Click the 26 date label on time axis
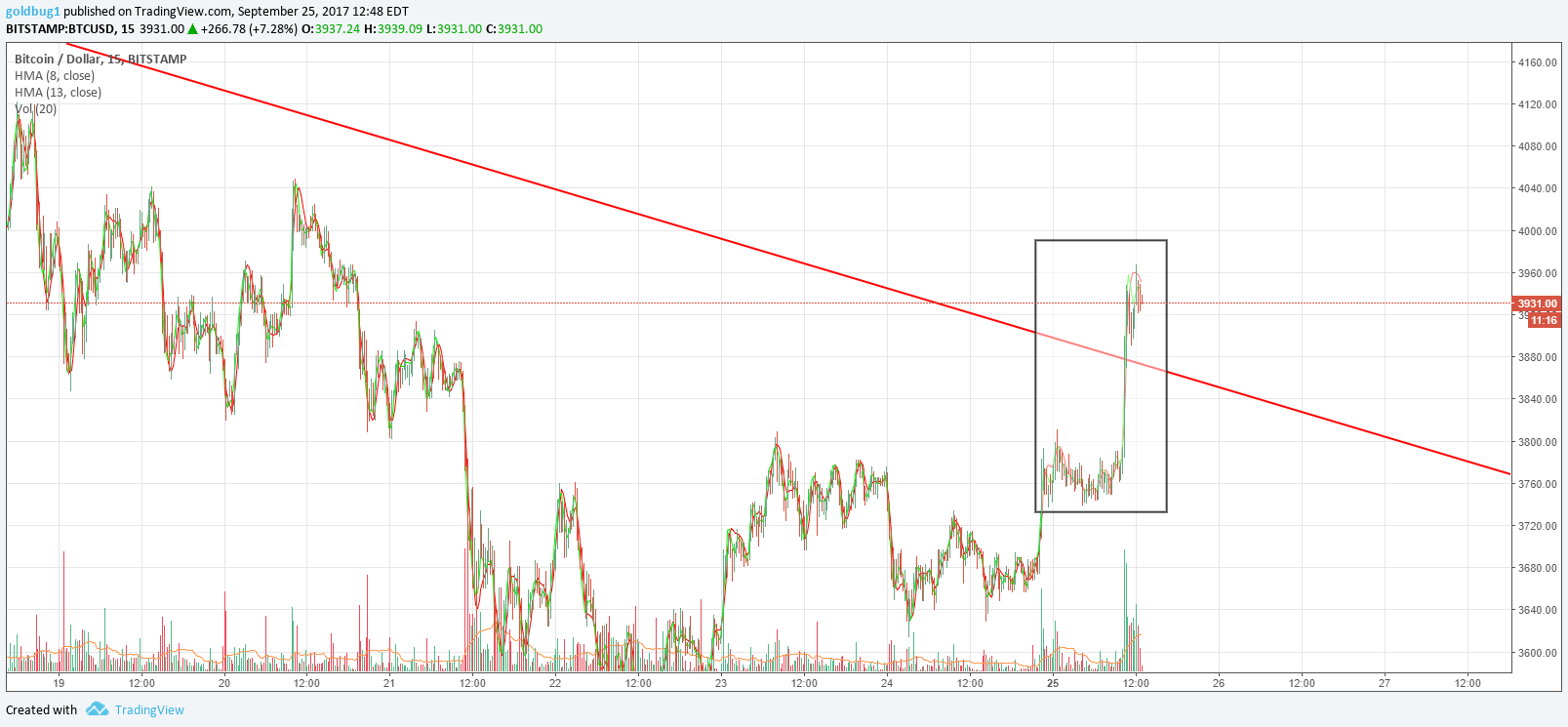 tap(1219, 683)
